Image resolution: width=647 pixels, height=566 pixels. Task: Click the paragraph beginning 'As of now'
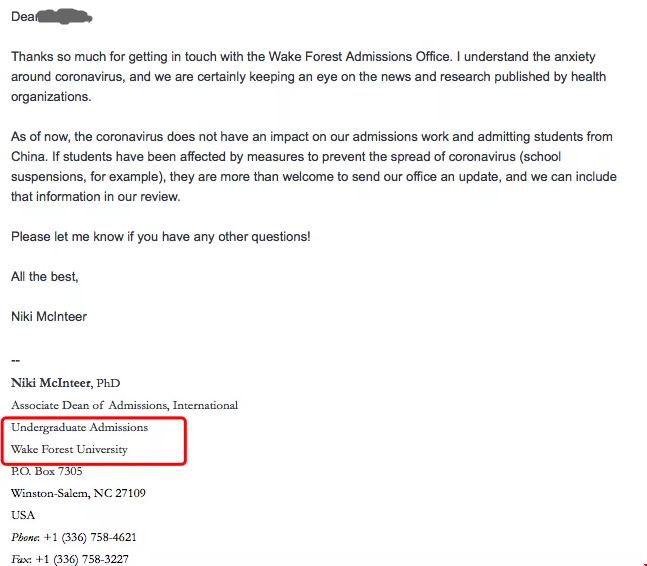coord(314,167)
